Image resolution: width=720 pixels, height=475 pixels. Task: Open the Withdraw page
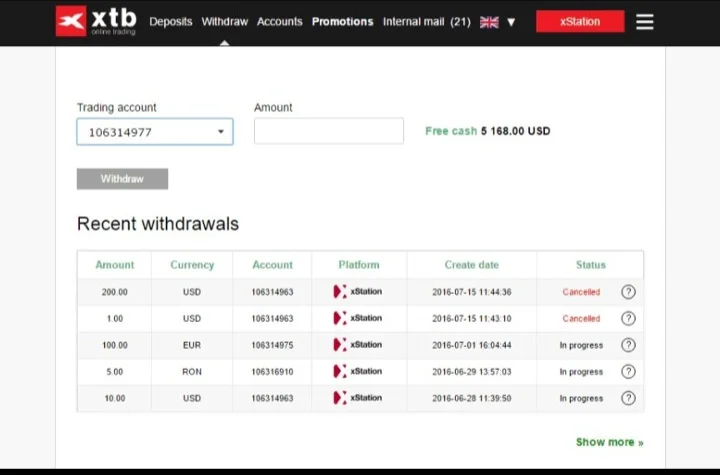(225, 22)
